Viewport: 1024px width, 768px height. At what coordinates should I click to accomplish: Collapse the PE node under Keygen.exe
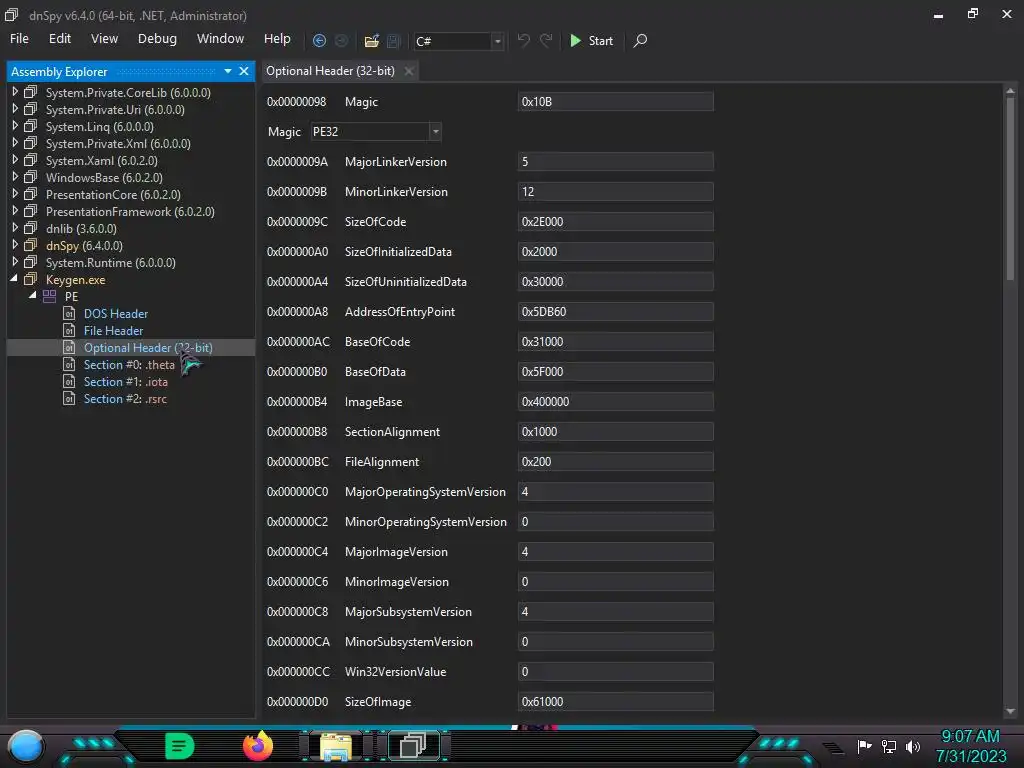point(33,296)
